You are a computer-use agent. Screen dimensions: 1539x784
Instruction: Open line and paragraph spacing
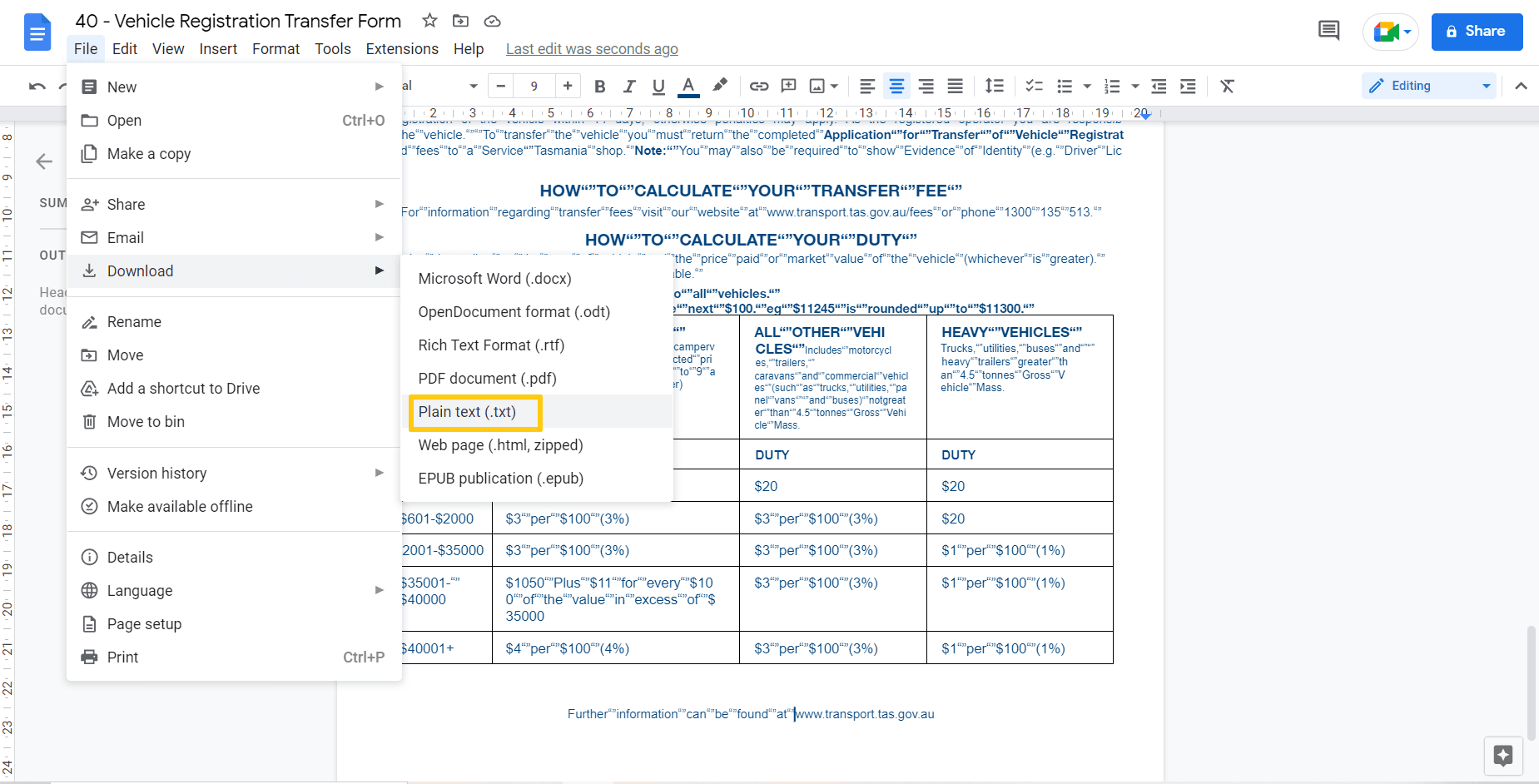coord(995,86)
